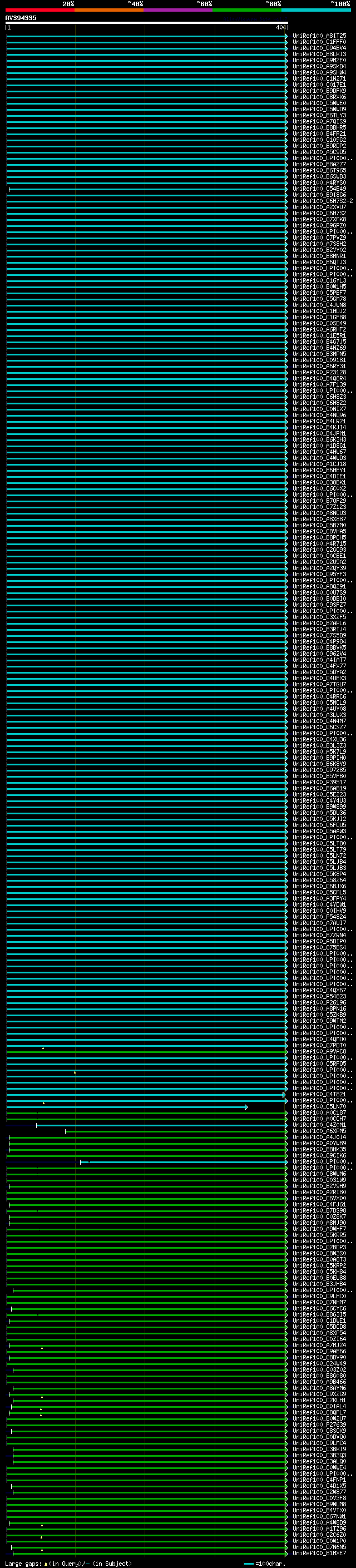The width and height of the screenshot is (356, 1568).
Task: Select the UniRef100_C5PEF7 label
Action: (x=319, y=293)
